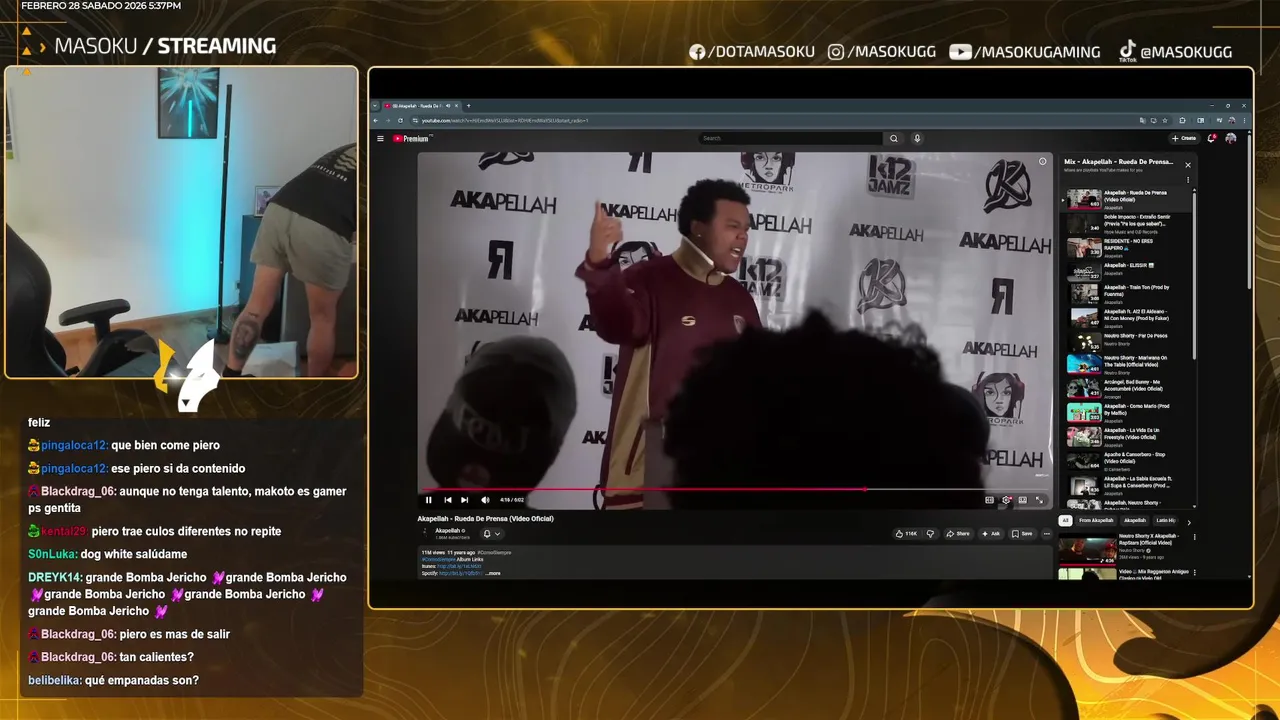This screenshot has width=1280, height=720.
Task: Skip to next video in the player
Action: pyautogui.click(x=464, y=500)
